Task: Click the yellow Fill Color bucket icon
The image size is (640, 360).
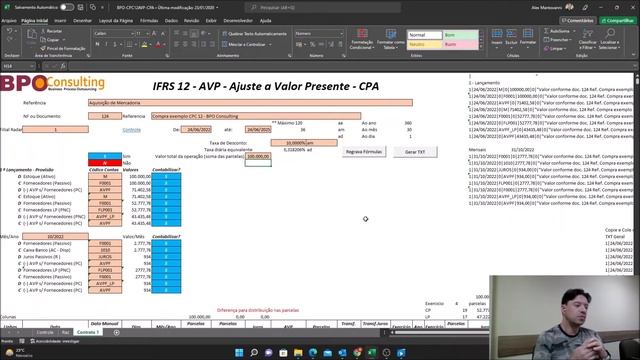Action: [x=144, y=44]
